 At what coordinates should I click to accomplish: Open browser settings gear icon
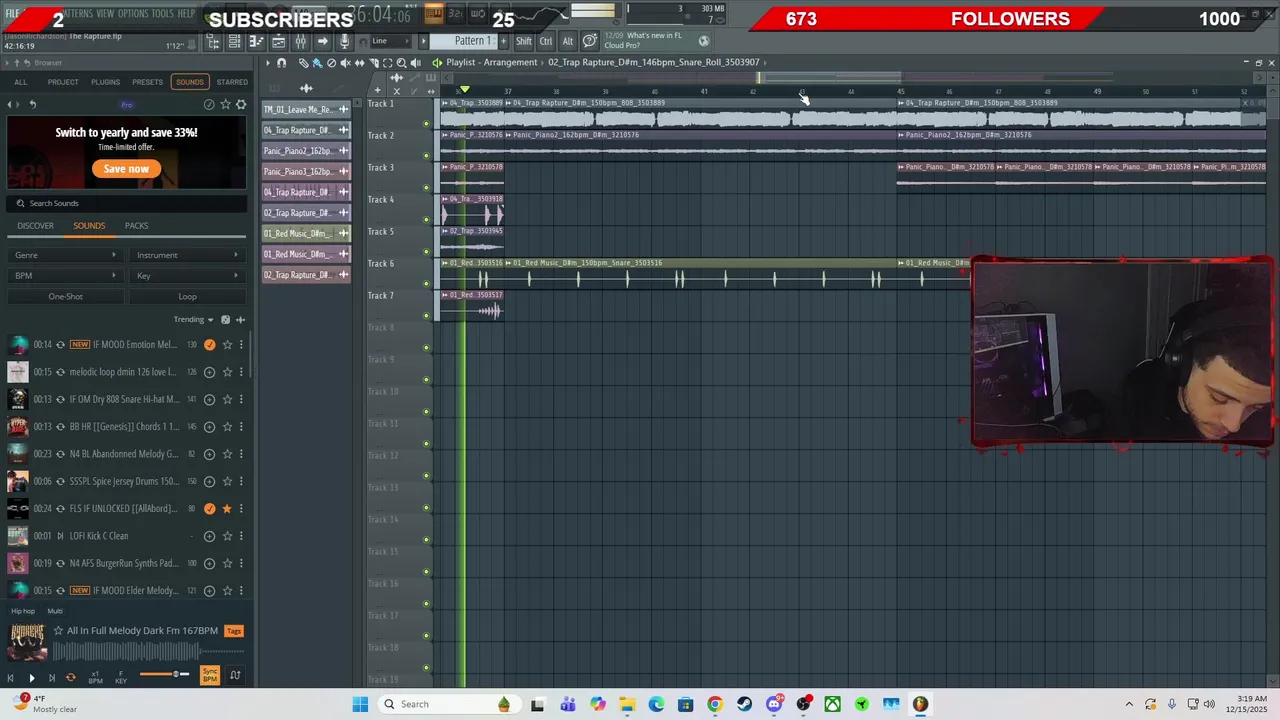pos(241,104)
